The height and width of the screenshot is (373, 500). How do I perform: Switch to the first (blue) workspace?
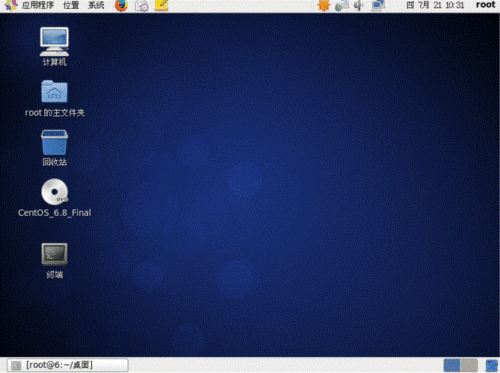(x=452, y=365)
